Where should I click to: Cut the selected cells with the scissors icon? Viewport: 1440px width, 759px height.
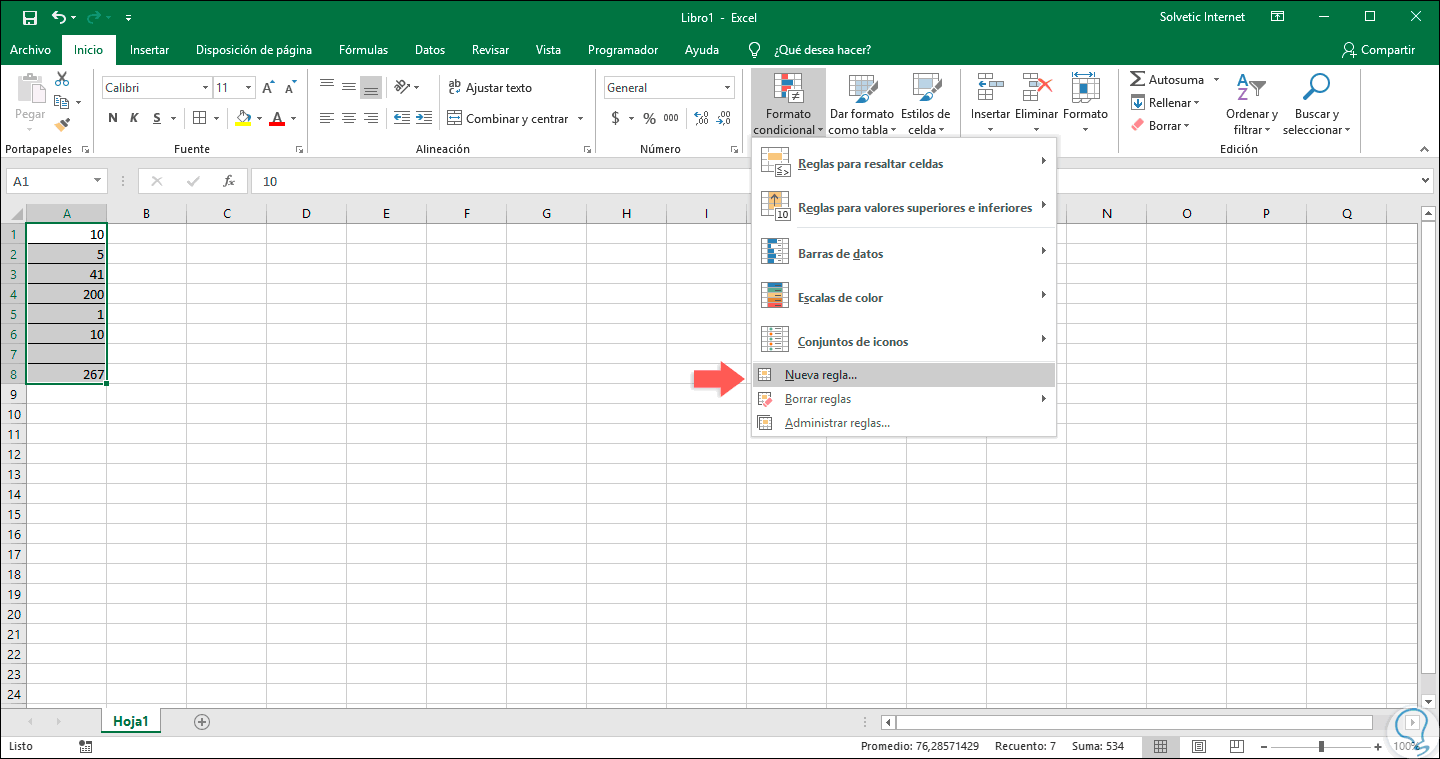click(62, 79)
